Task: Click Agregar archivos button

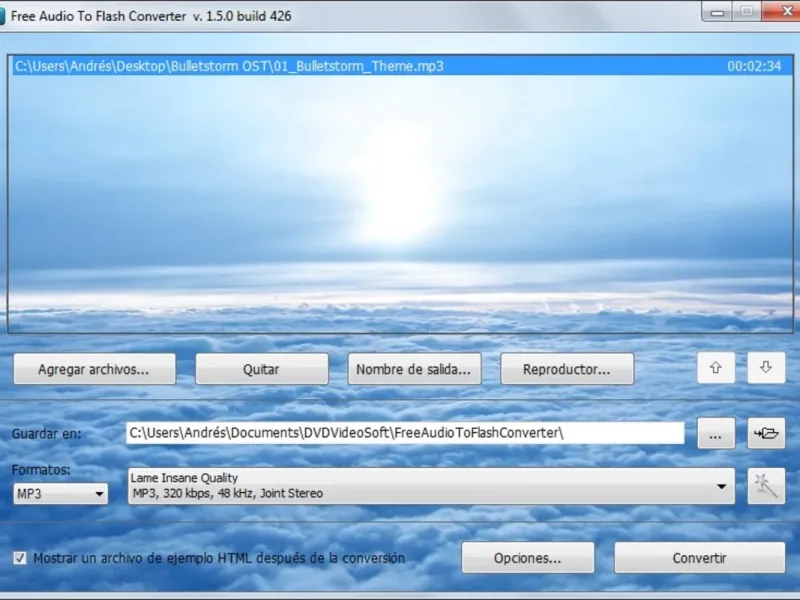Action: point(94,369)
